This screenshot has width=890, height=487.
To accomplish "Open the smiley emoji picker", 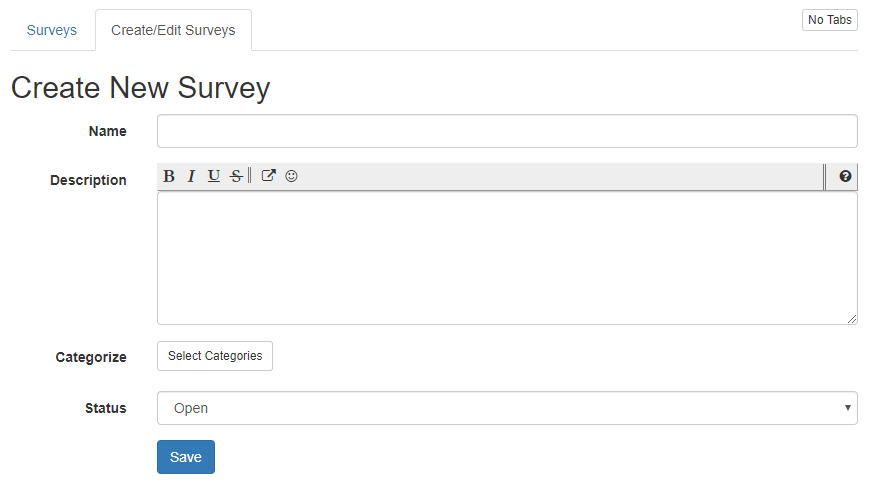I will tap(291, 176).
